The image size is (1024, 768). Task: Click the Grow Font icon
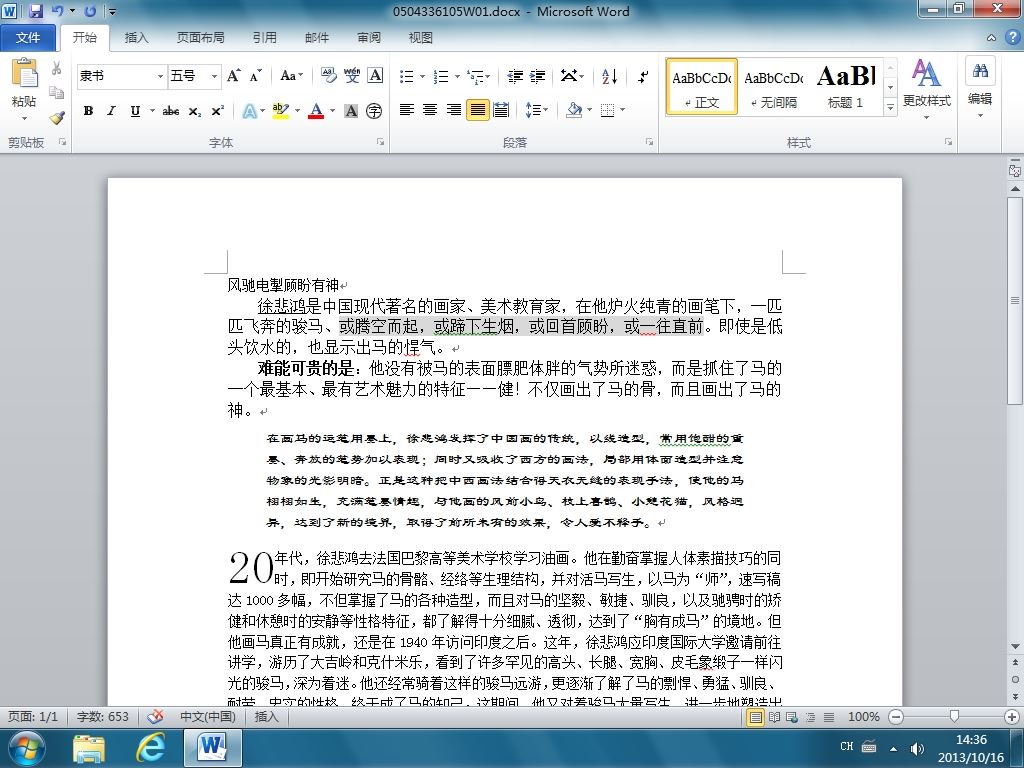coord(233,76)
